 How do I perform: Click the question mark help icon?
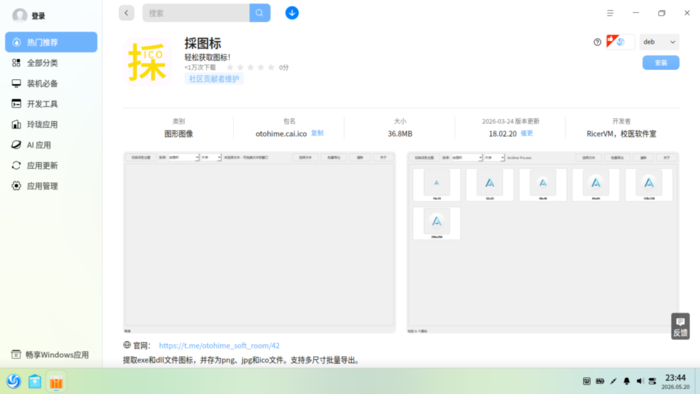click(x=597, y=42)
